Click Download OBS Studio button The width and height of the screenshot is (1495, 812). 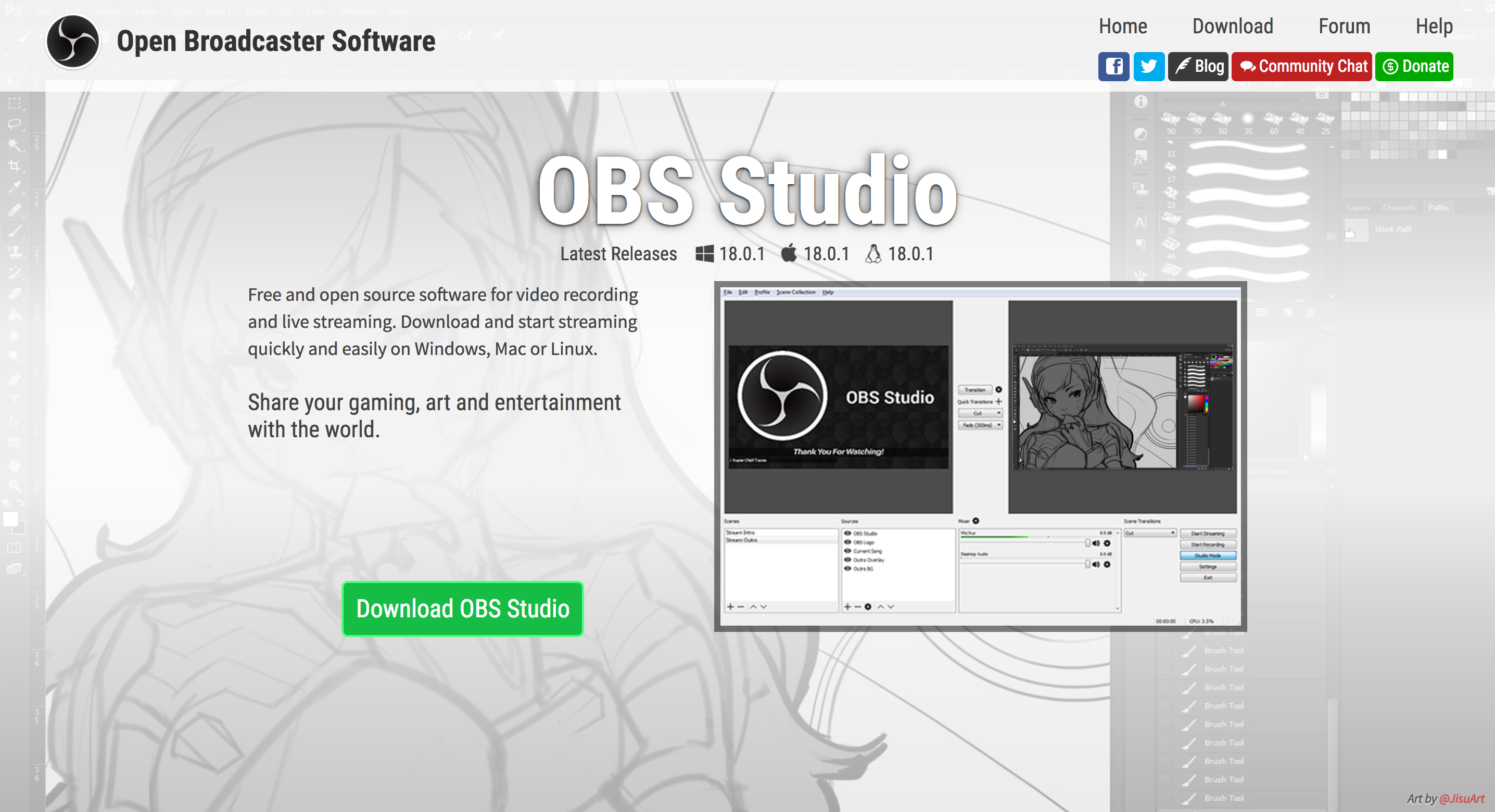coord(463,609)
